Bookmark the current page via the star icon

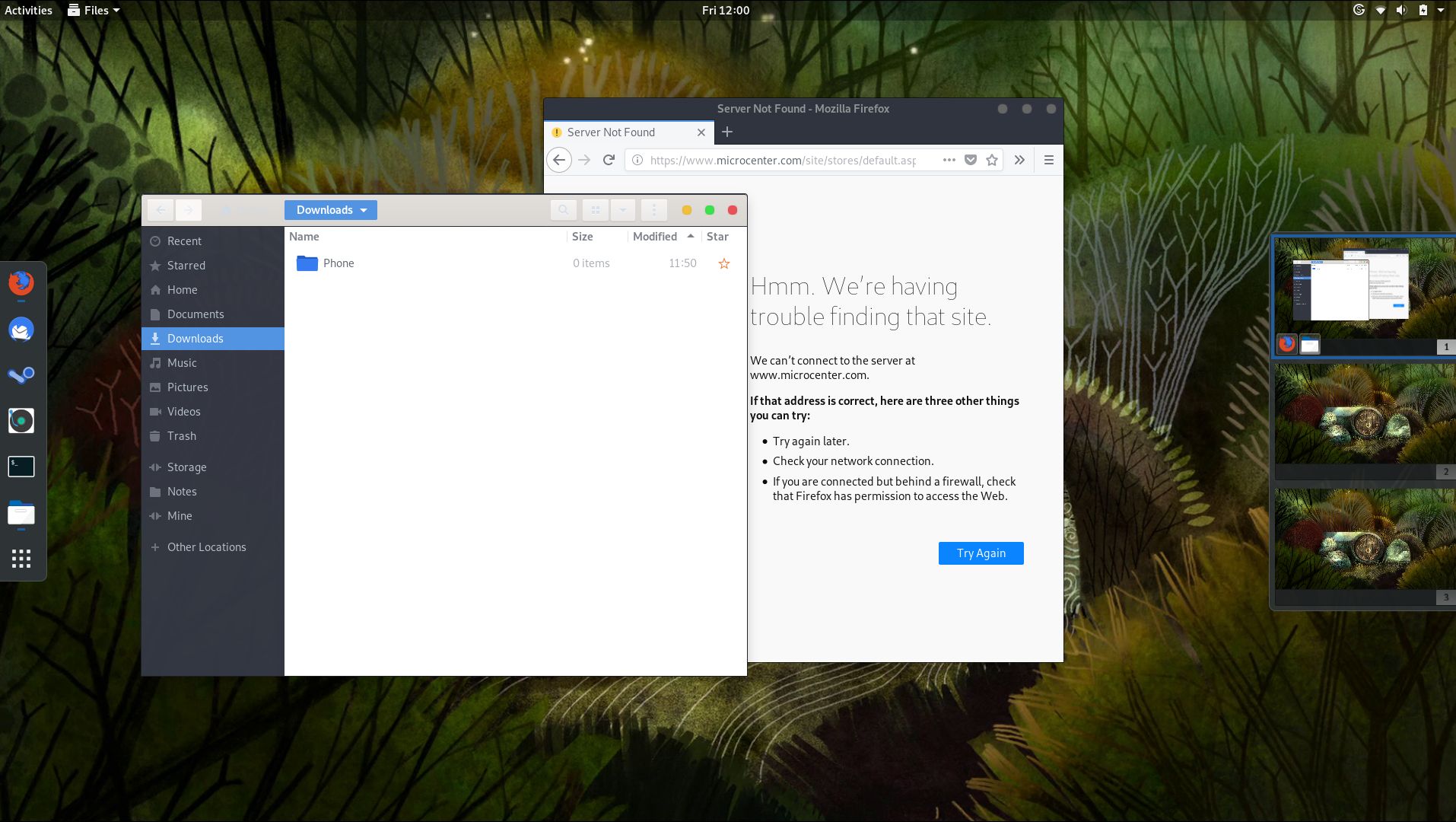(990, 160)
